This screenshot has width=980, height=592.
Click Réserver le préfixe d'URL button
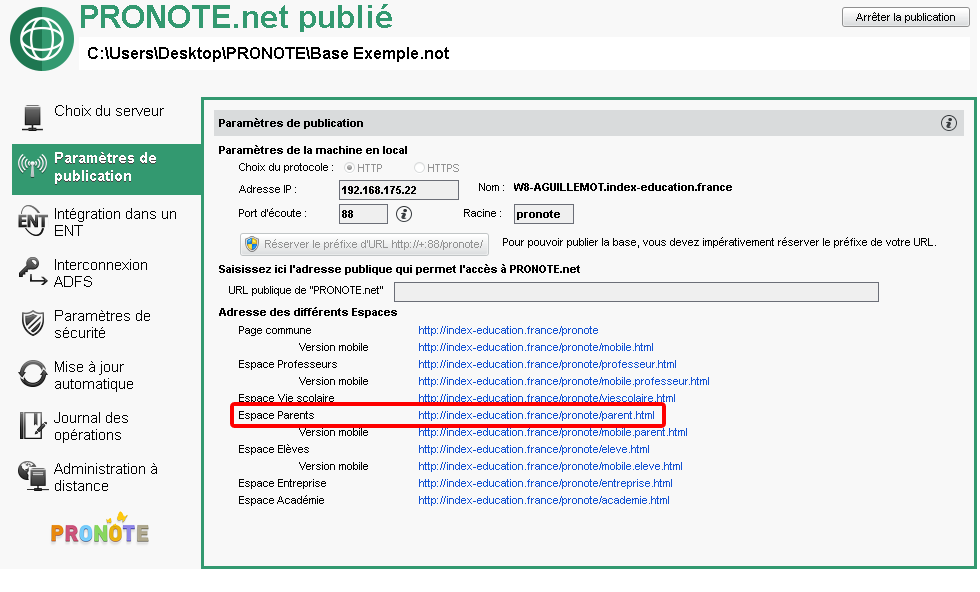tap(364, 244)
